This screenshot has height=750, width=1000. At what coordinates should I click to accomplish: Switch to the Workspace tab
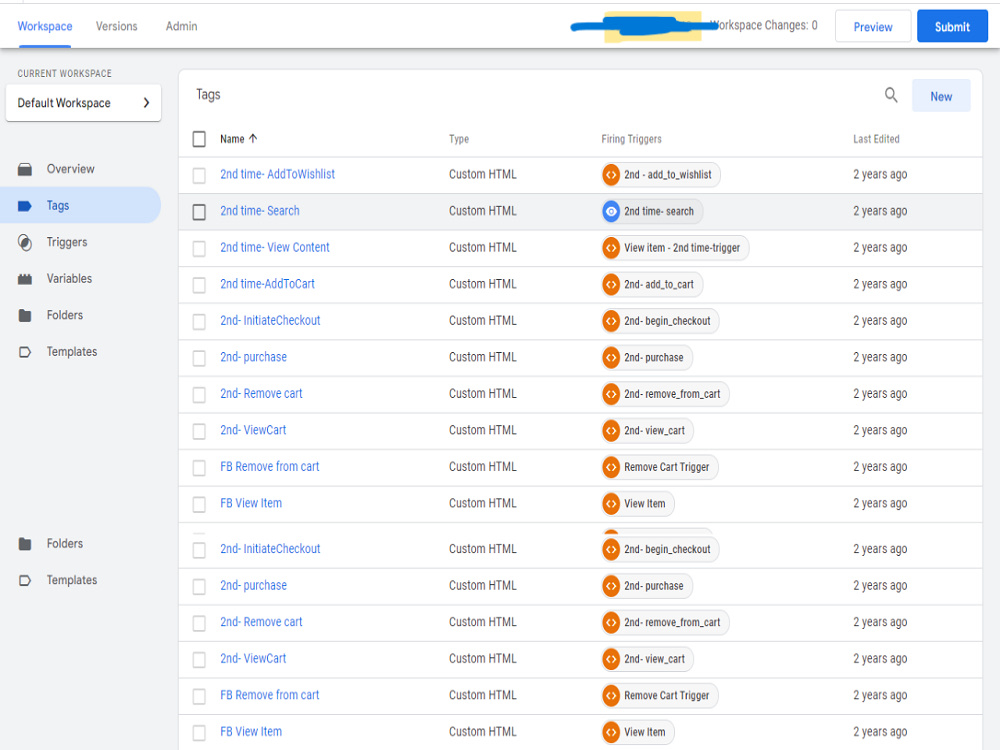click(45, 26)
